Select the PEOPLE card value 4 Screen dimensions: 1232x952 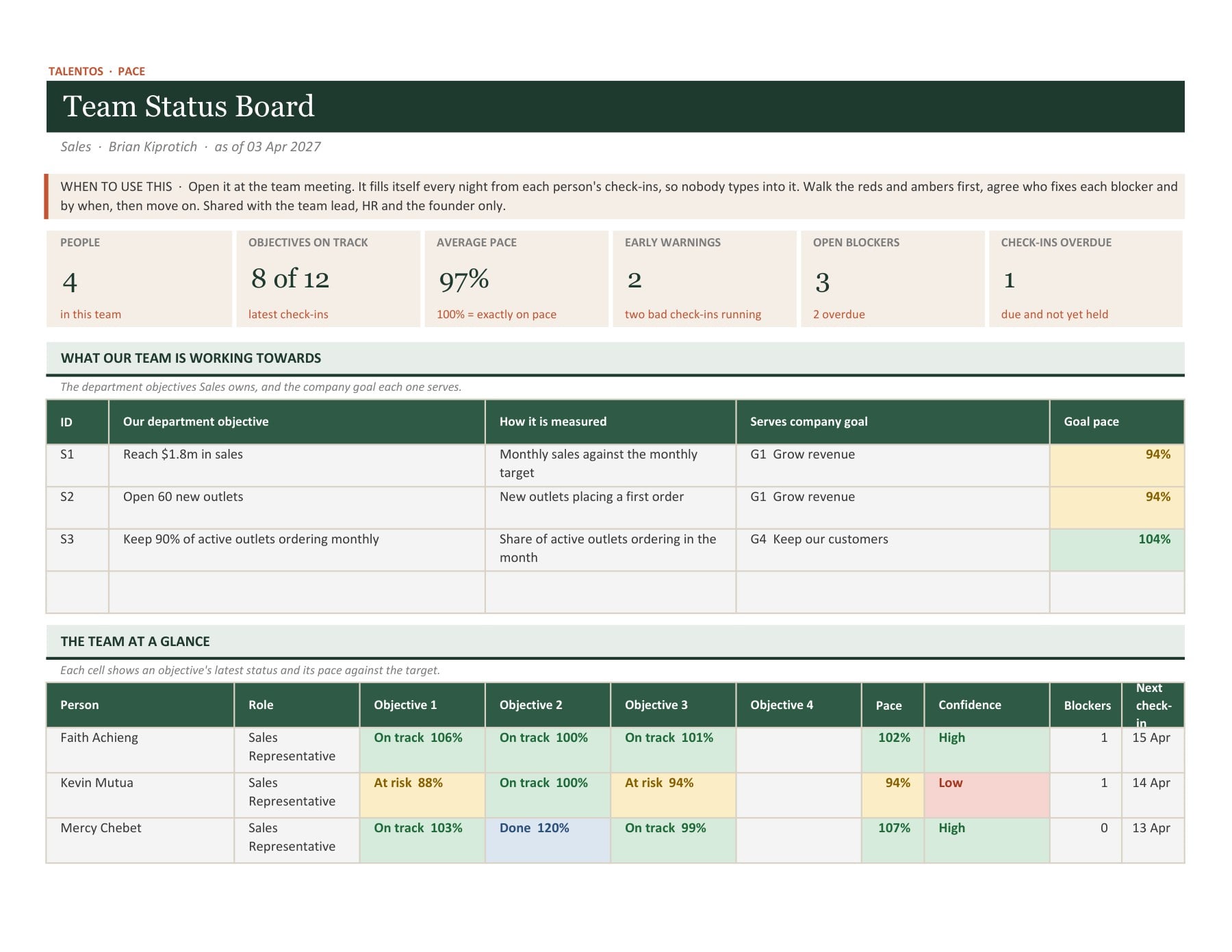point(70,282)
